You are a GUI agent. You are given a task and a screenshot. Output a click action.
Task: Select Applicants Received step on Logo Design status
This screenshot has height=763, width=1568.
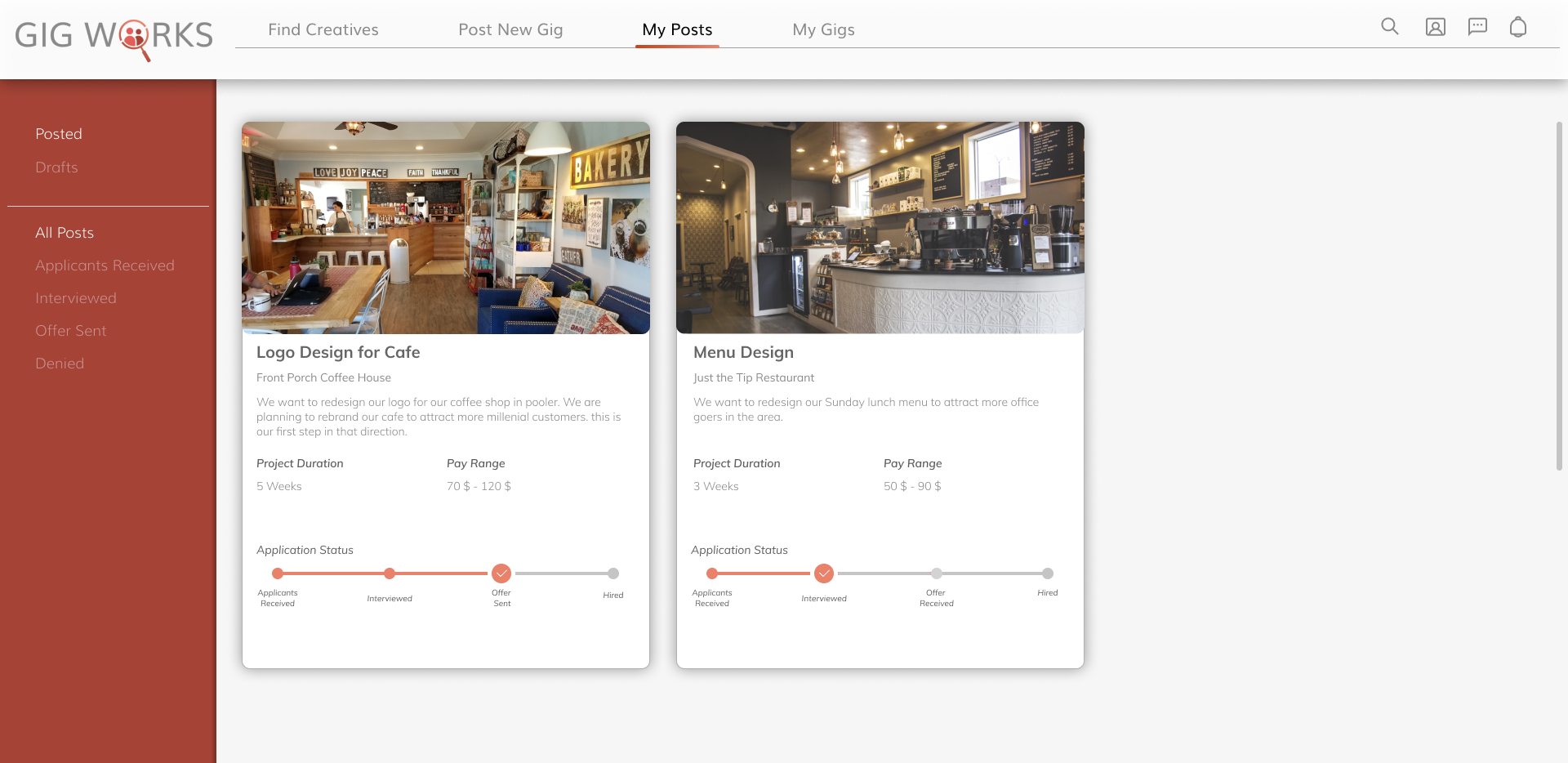[278, 573]
